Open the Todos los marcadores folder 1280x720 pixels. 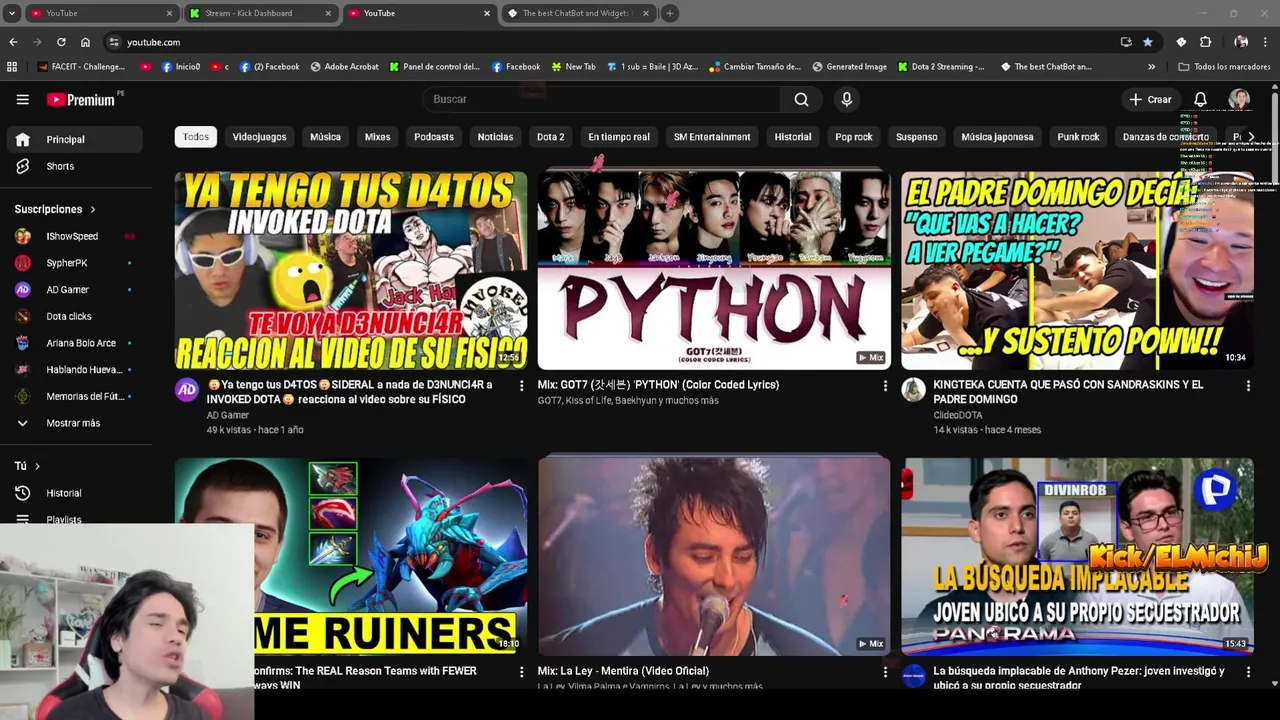tap(1225, 67)
